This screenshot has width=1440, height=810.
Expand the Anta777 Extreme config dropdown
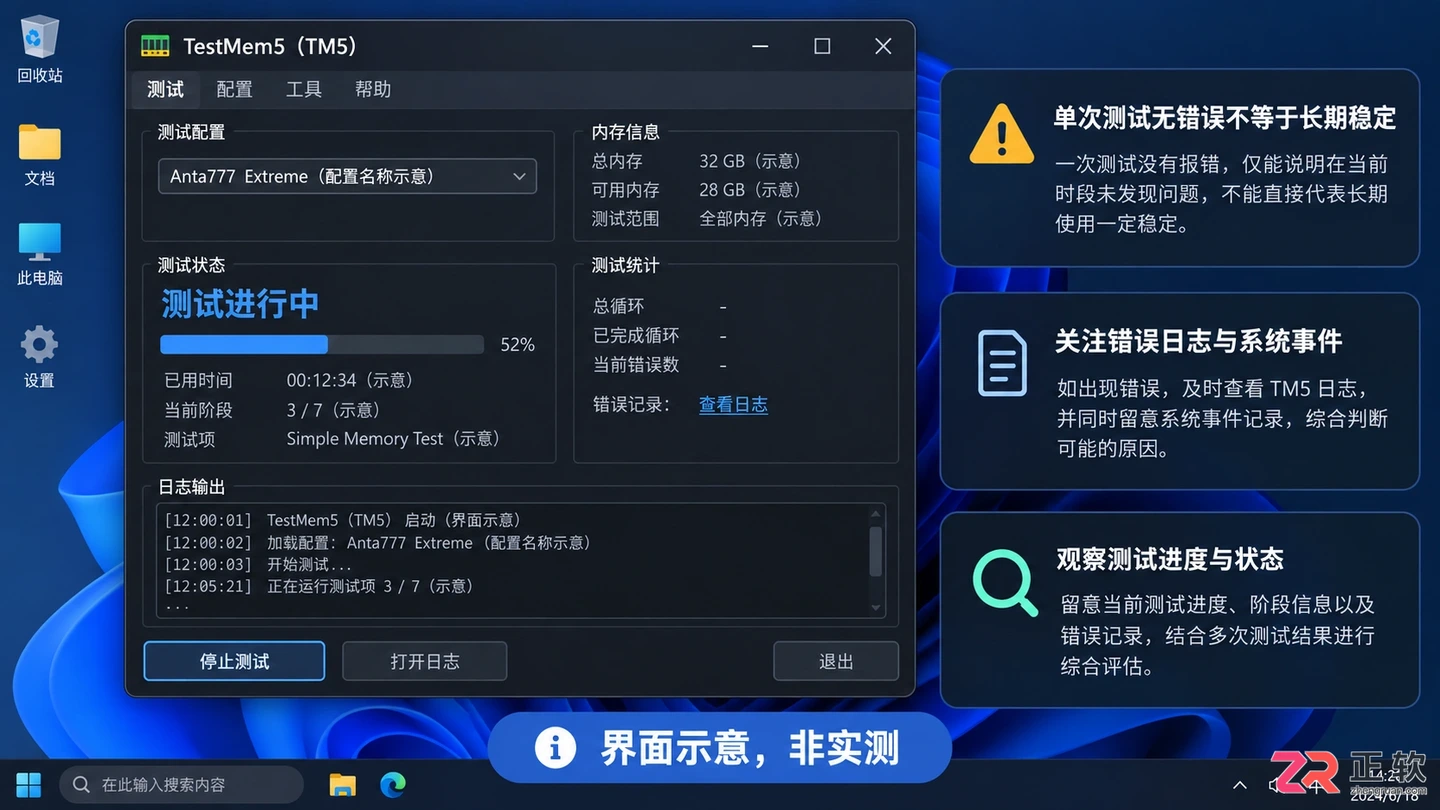[347, 176]
